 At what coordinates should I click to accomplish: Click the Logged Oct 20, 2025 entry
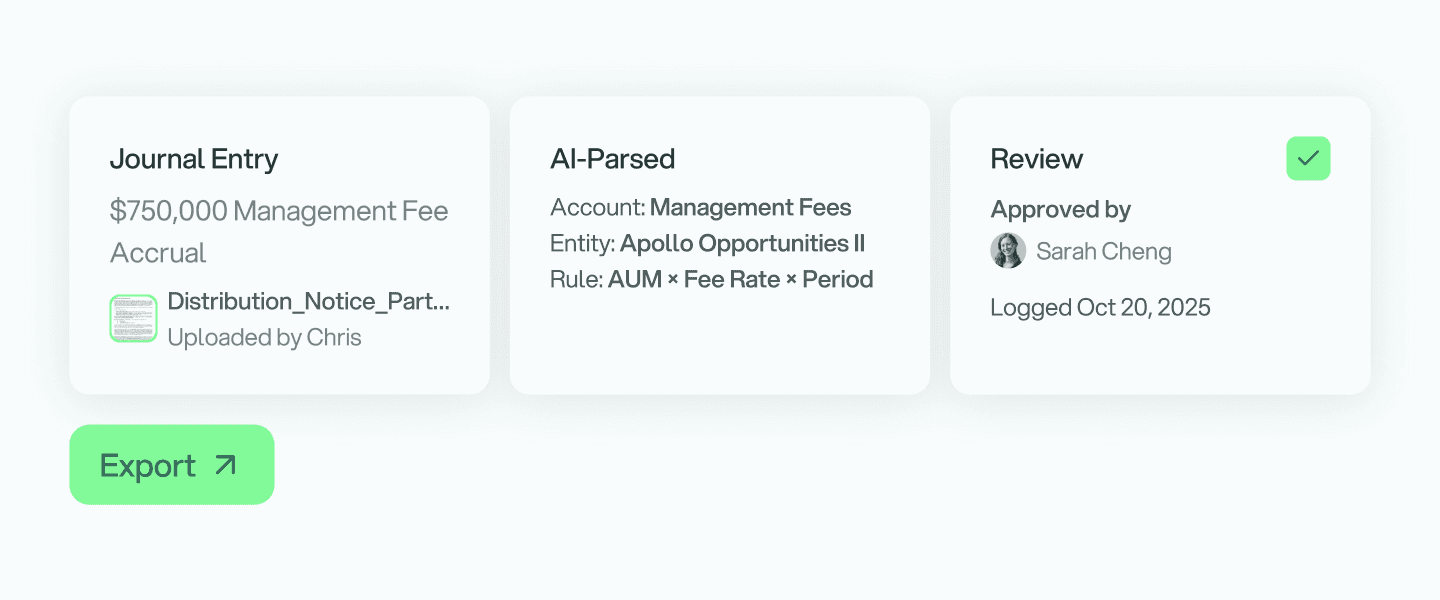pos(1100,307)
